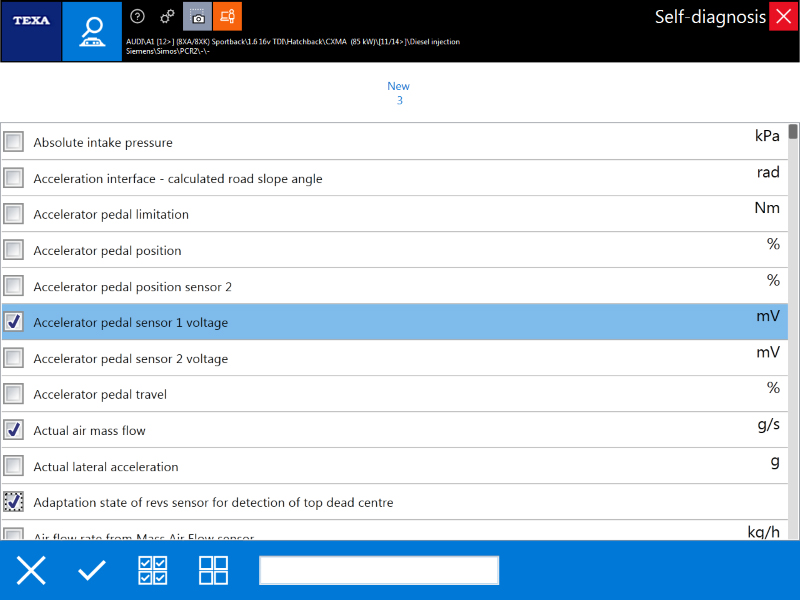Click the New 3 group label

coord(398,93)
